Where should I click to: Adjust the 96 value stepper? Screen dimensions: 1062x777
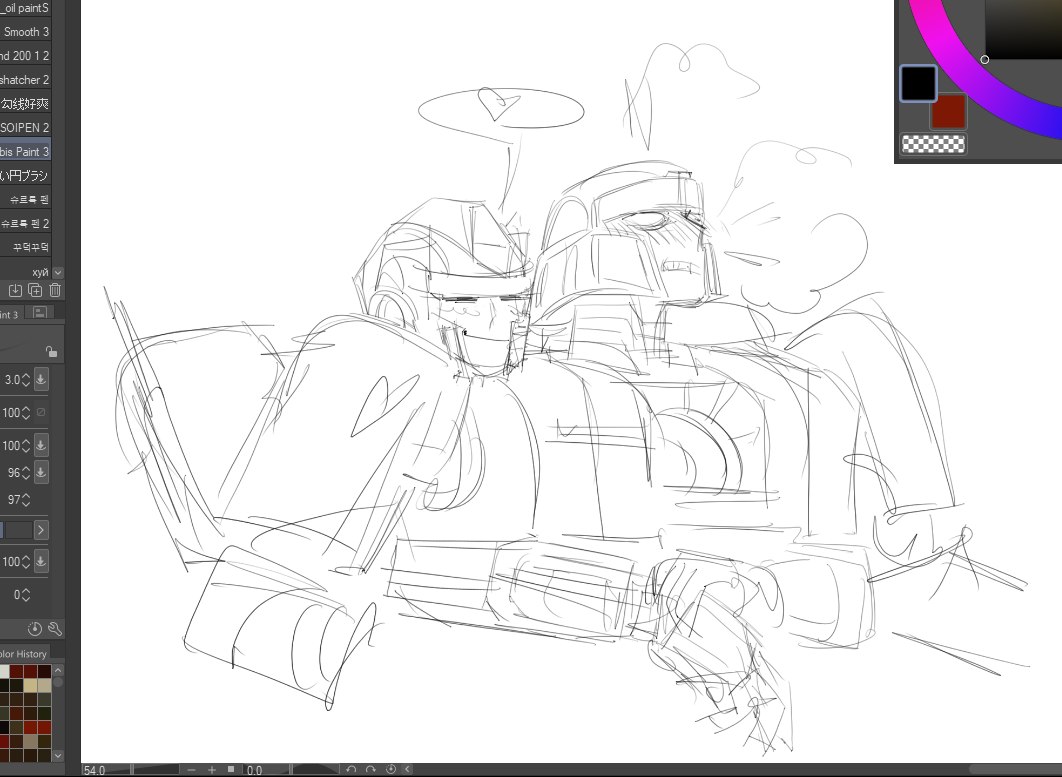click(x=26, y=472)
